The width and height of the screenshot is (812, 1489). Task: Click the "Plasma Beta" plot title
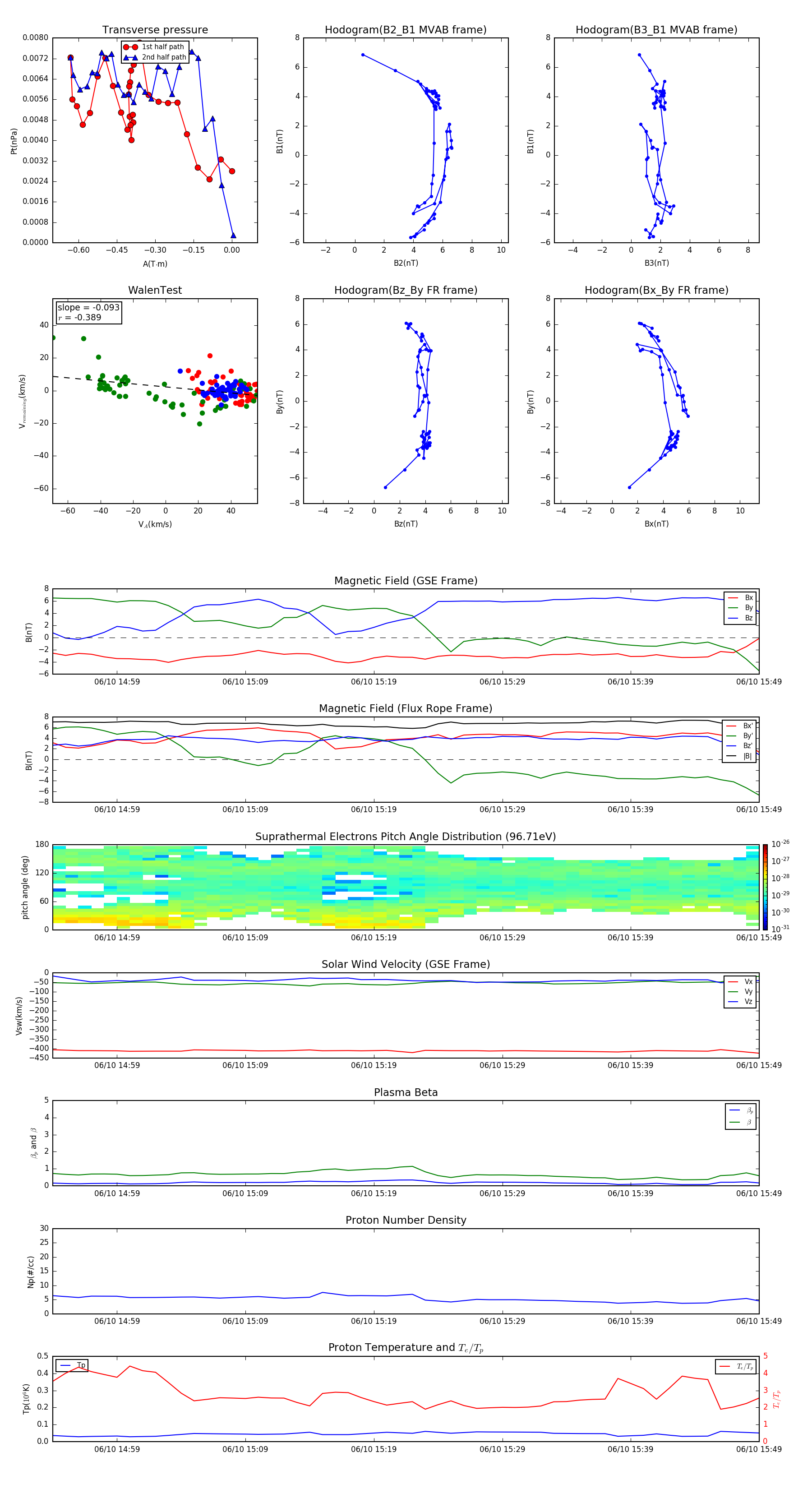pyautogui.click(x=405, y=1092)
